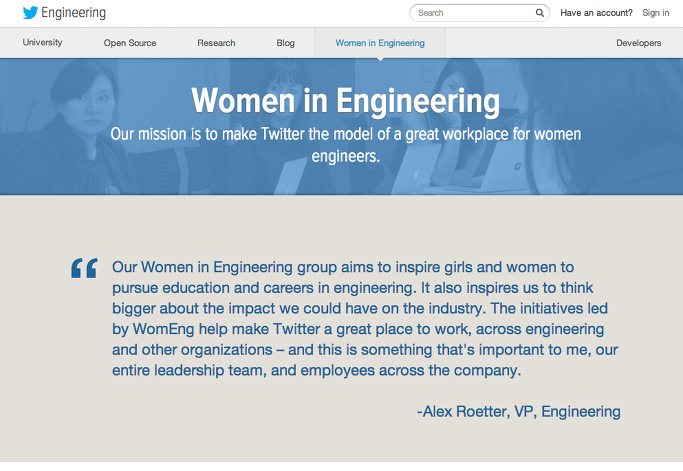Open the Developers nav link
This screenshot has height=471, width=683.
(638, 43)
